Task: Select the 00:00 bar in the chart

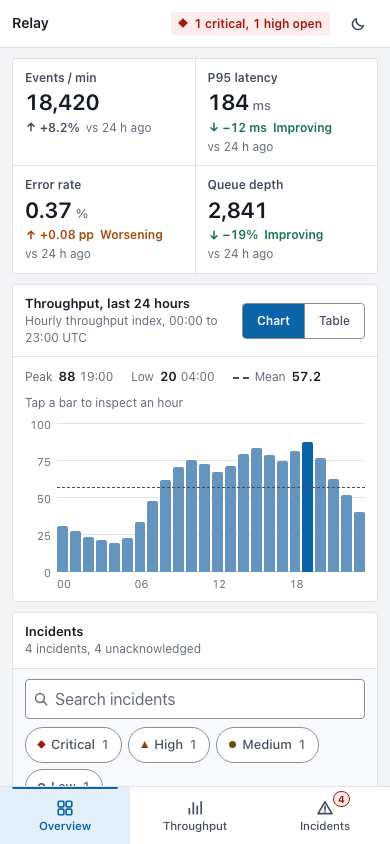Action: point(62,549)
